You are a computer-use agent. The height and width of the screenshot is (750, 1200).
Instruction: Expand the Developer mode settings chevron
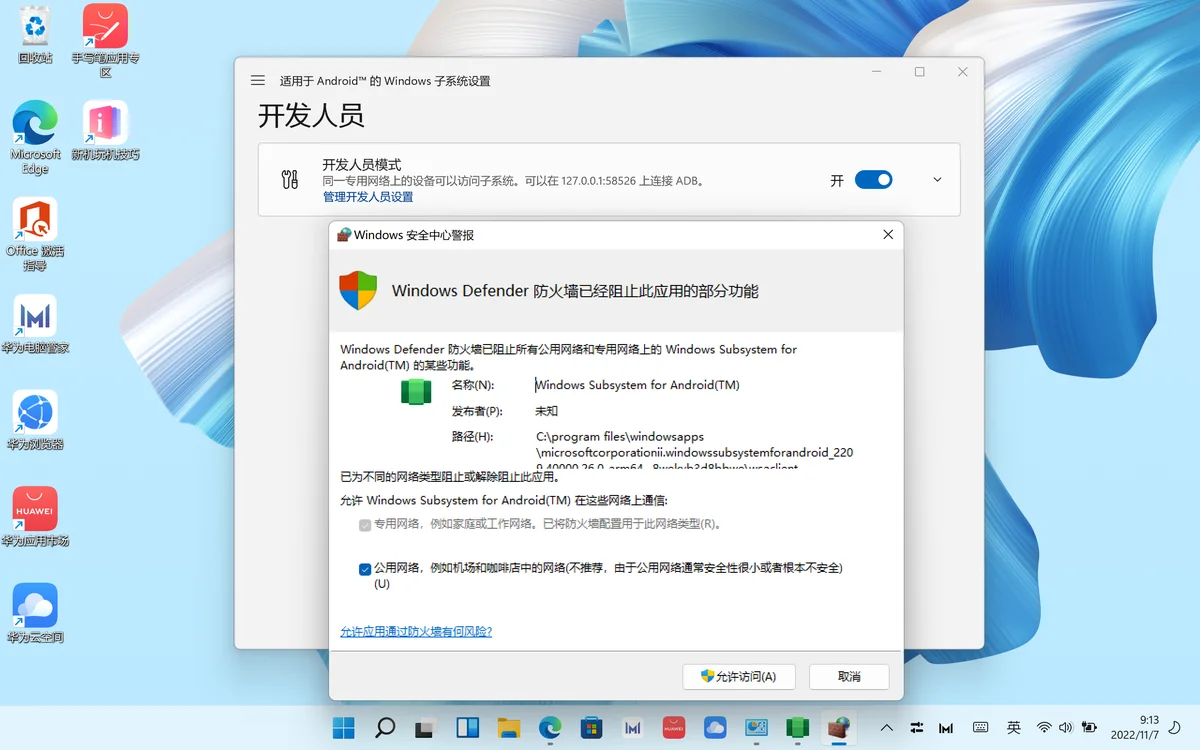point(937,180)
